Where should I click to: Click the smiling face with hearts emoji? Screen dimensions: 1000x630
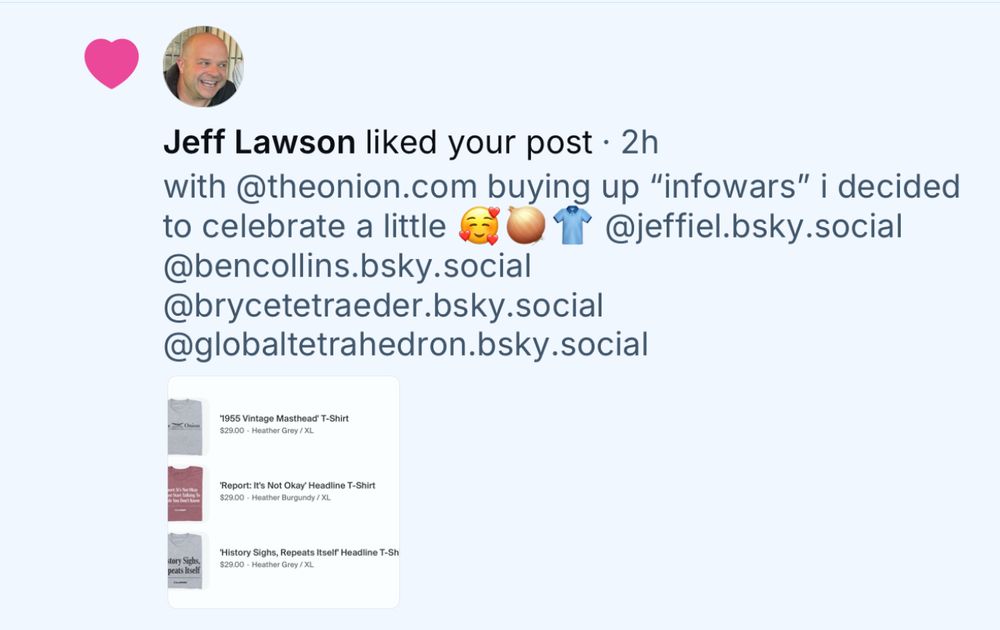[479, 226]
